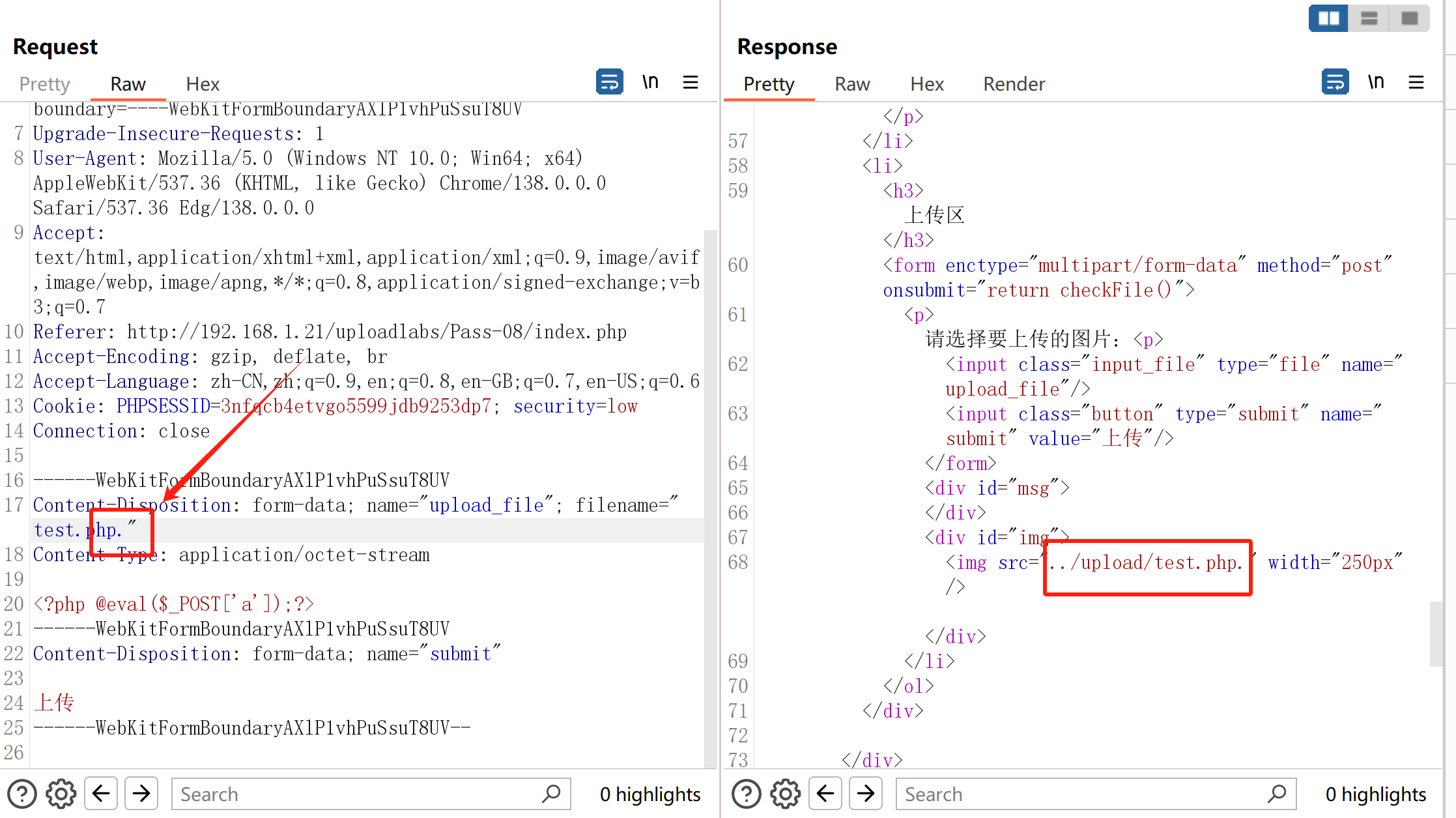
Task: Click 'Content-Type: application/octet-stream' line
Action: point(231,555)
